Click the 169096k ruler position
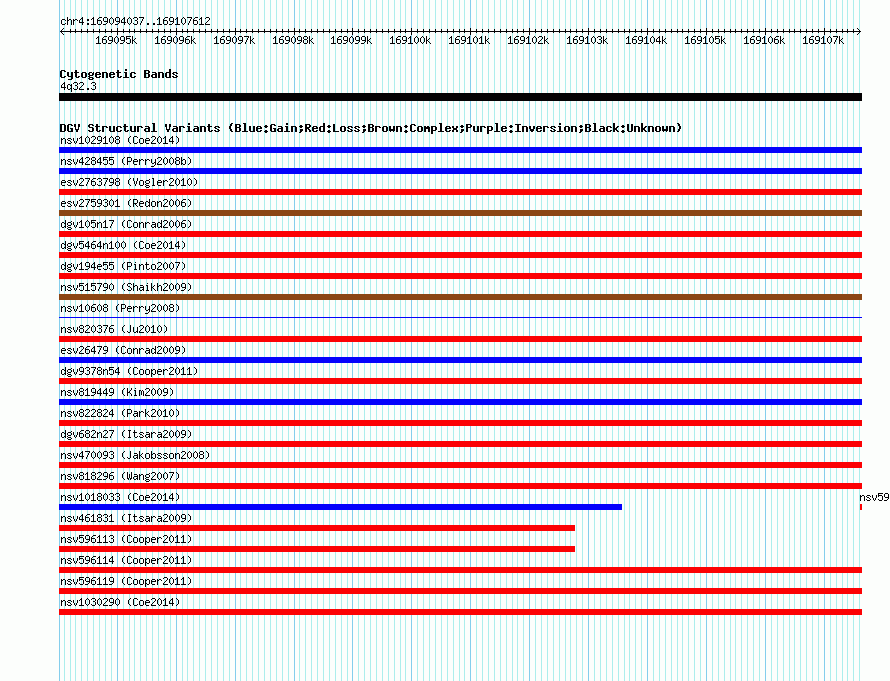This screenshot has width=890, height=681. pos(175,40)
